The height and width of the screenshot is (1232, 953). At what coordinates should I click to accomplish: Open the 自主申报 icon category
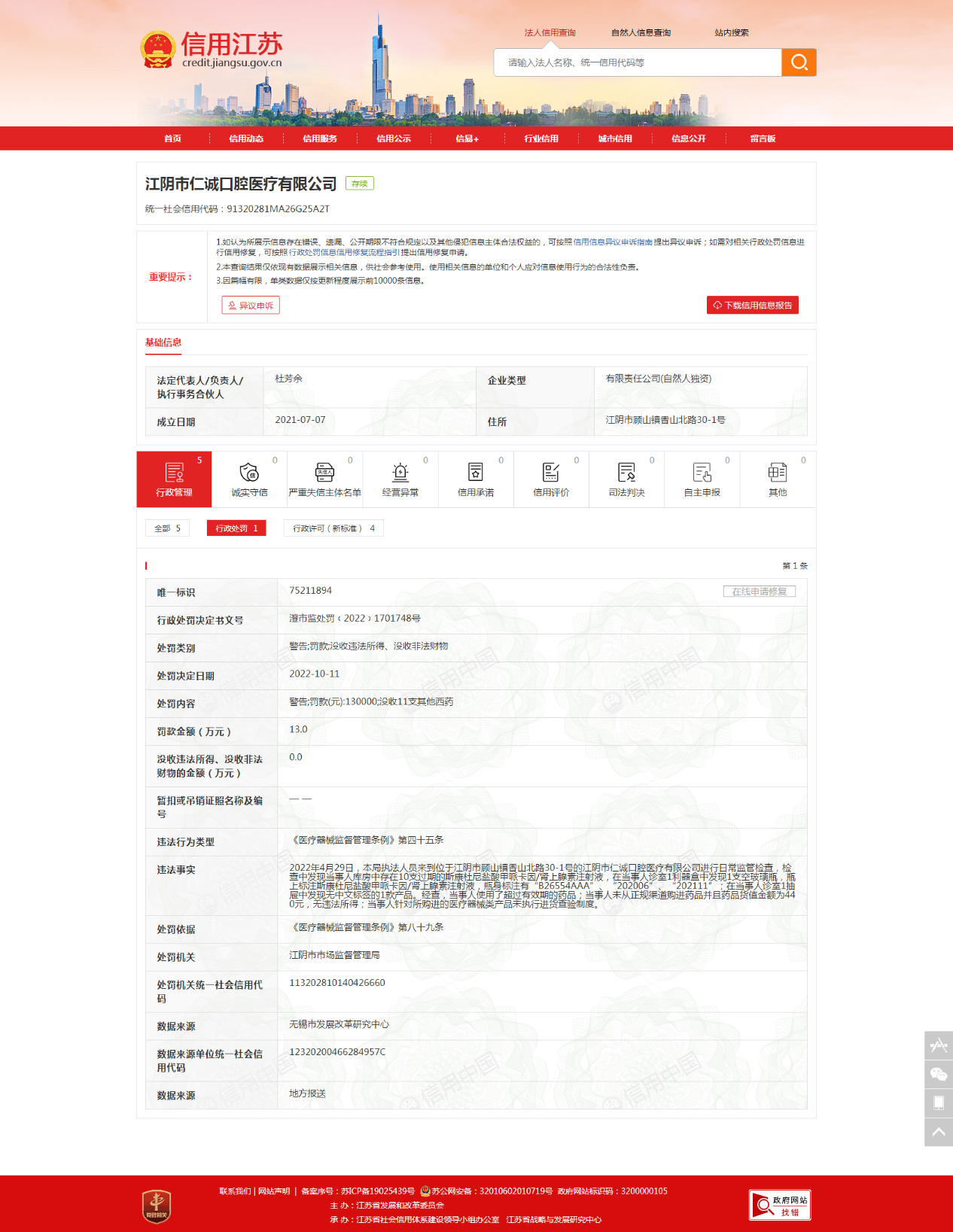(x=702, y=479)
